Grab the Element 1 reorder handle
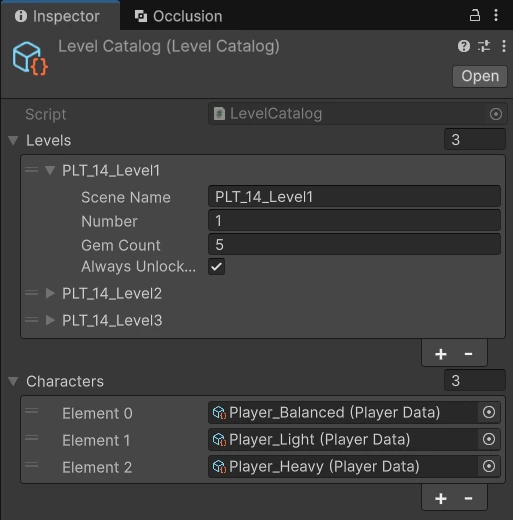This screenshot has height=520, width=513. point(32,438)
